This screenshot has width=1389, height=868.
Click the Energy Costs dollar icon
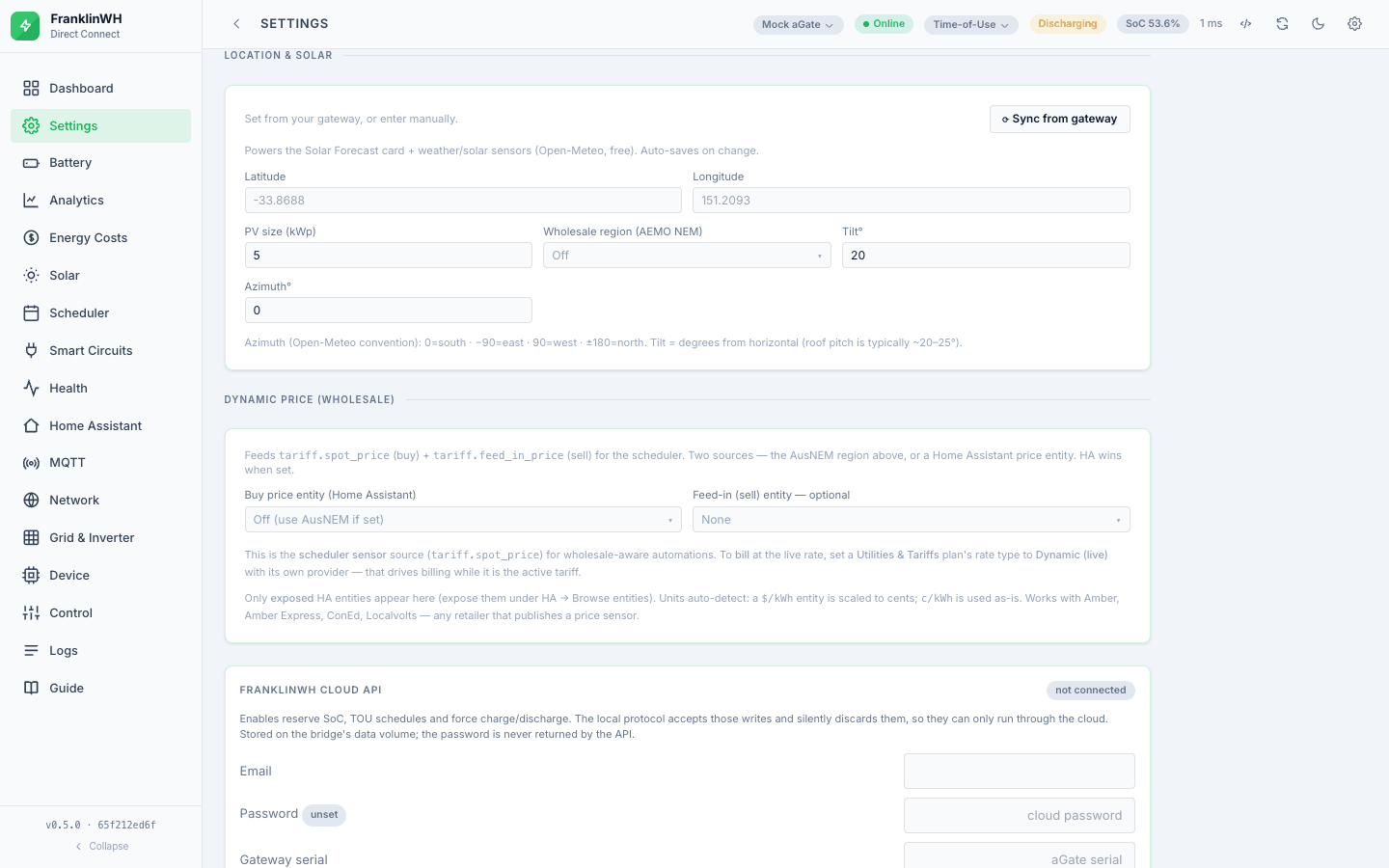(31, 238)
